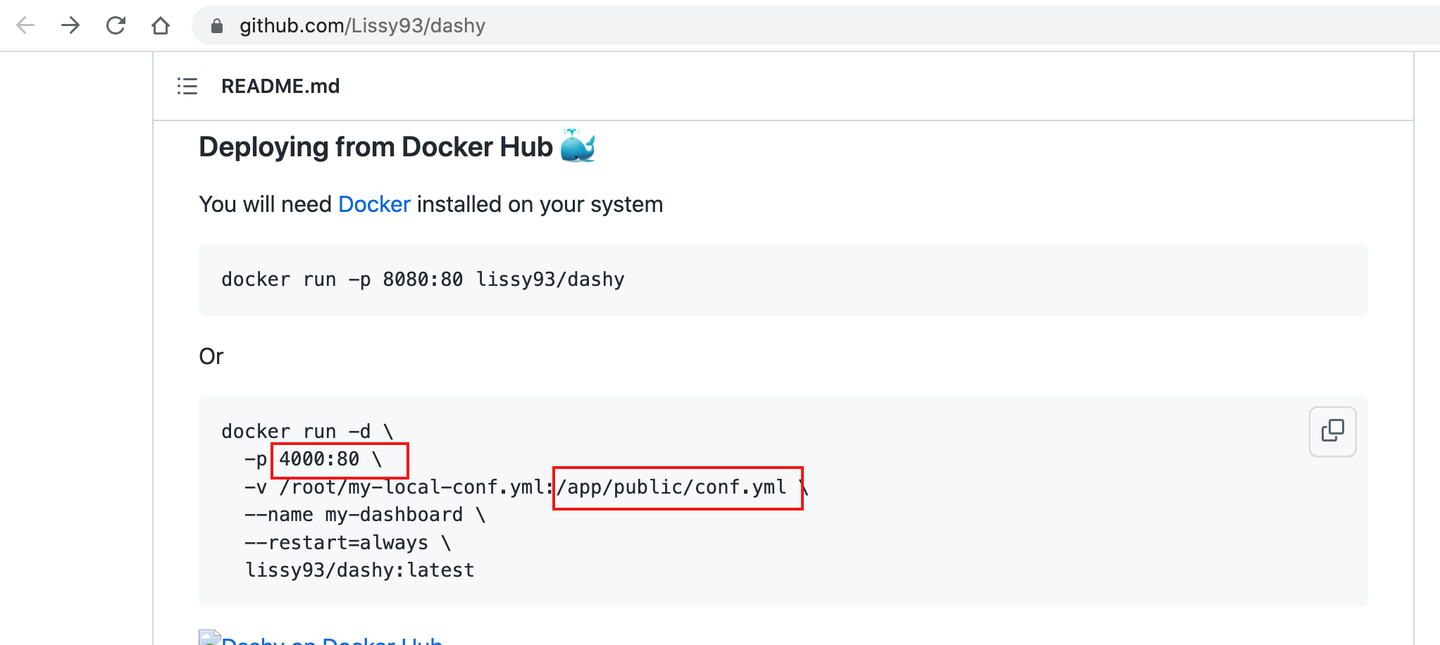The height and width of the screenshot is (645, 1440).
Task: Click the highlighted 4000:80 port mapping
Action: point(330,460)
